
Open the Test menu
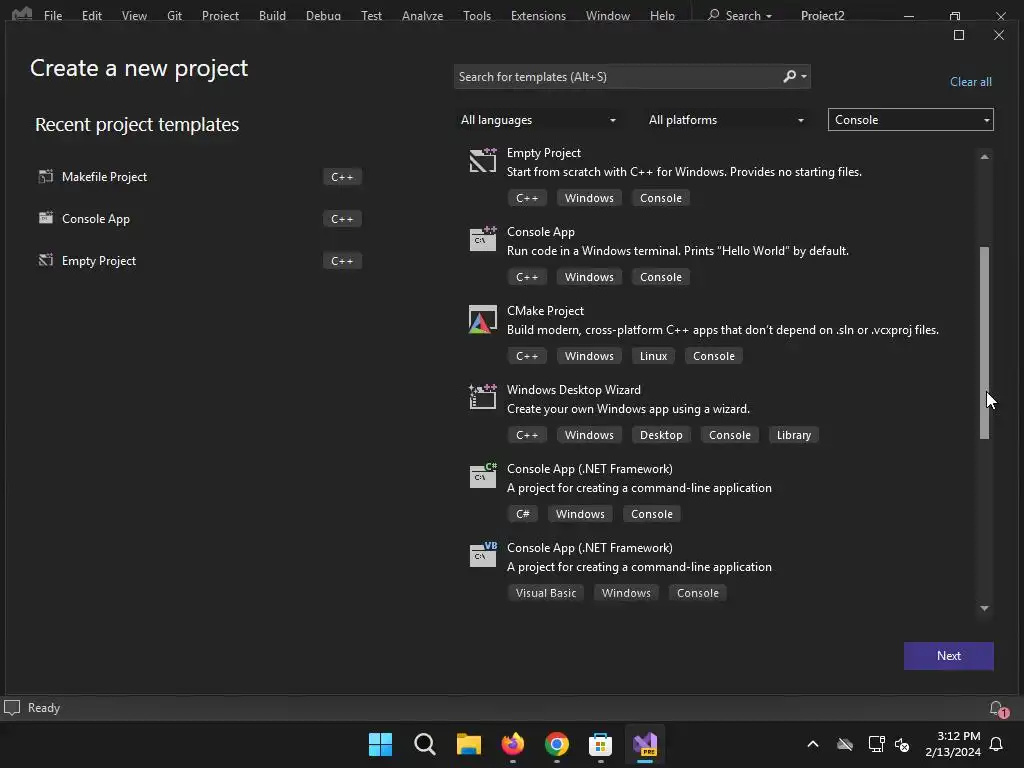(371, 15)
